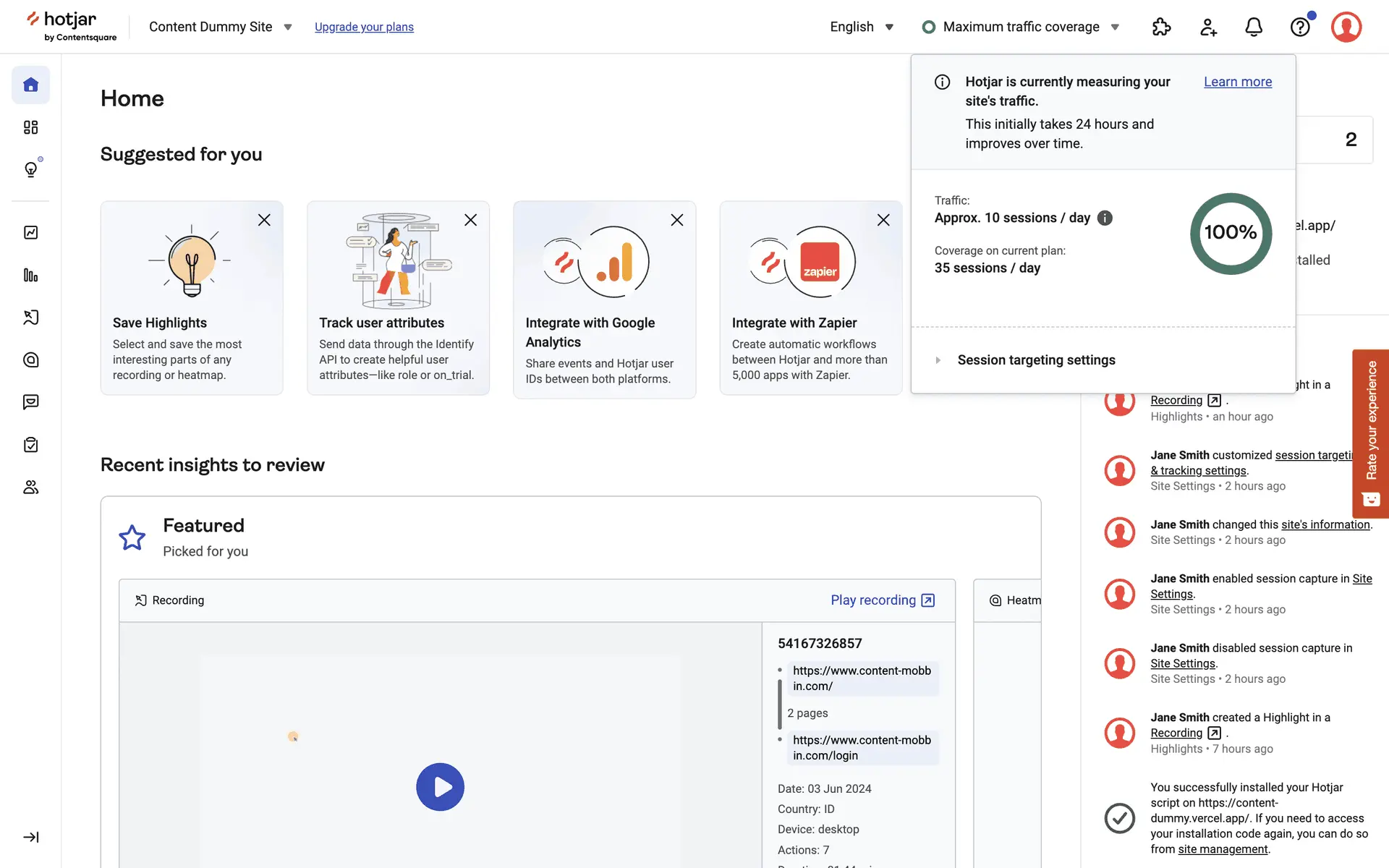Image resolution: width=1389 pixels, height=868 pixels.
Task: Open the English language dropdown
Action: coord(862,27)
